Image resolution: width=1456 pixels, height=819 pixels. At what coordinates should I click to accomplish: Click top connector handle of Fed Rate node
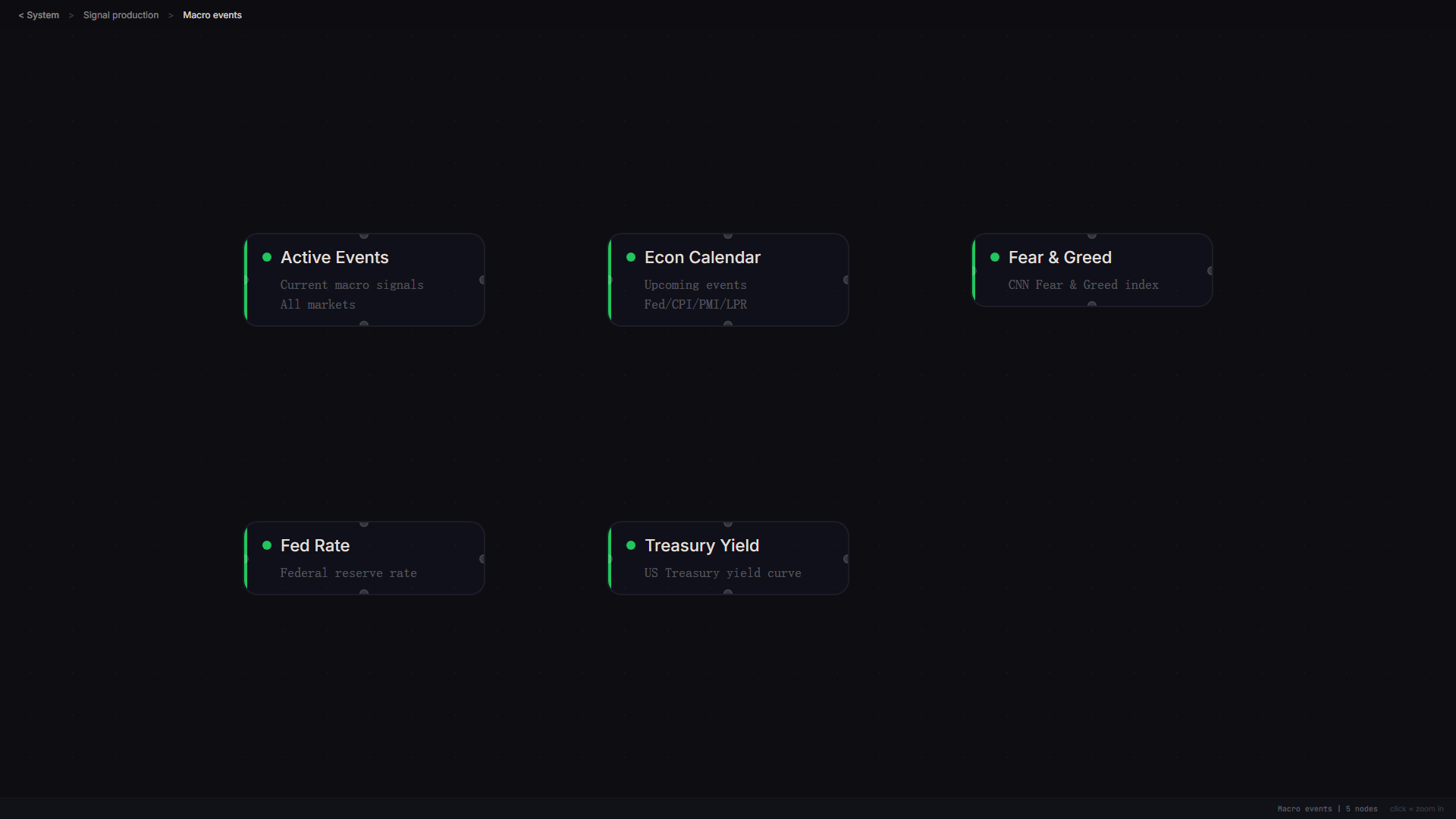(364, 523)
